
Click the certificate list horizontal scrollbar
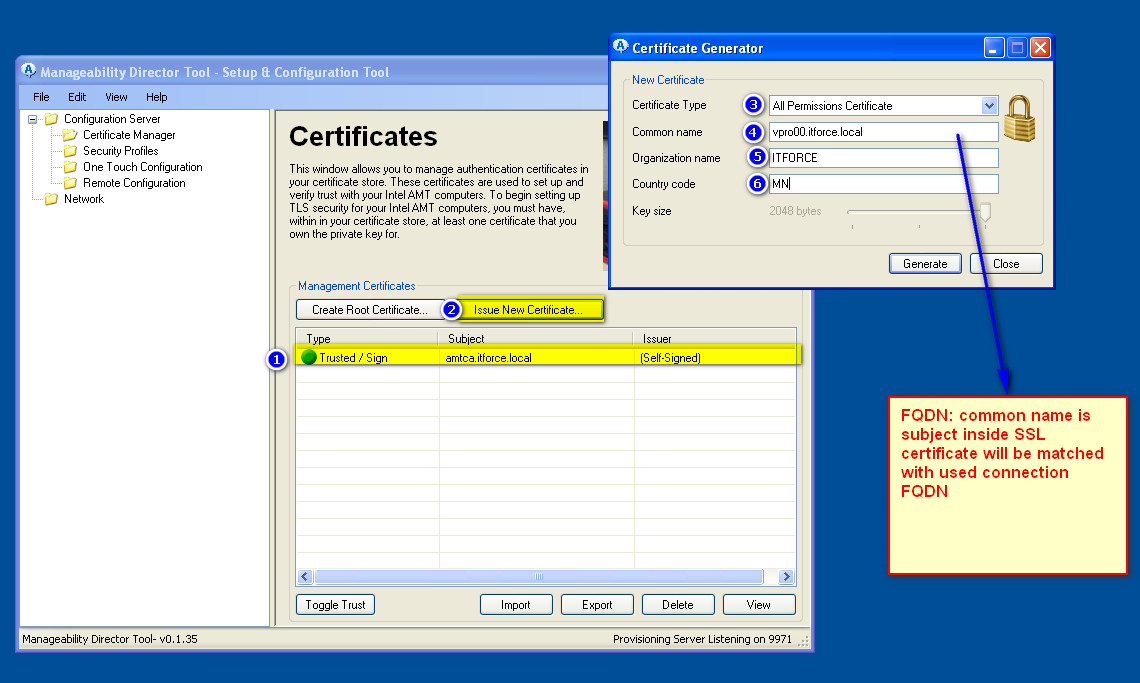click(x=539, y=577)
